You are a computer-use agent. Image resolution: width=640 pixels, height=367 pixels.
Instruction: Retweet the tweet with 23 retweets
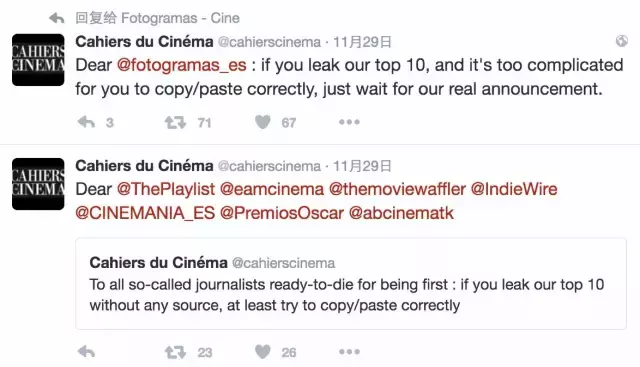point(175,352)
